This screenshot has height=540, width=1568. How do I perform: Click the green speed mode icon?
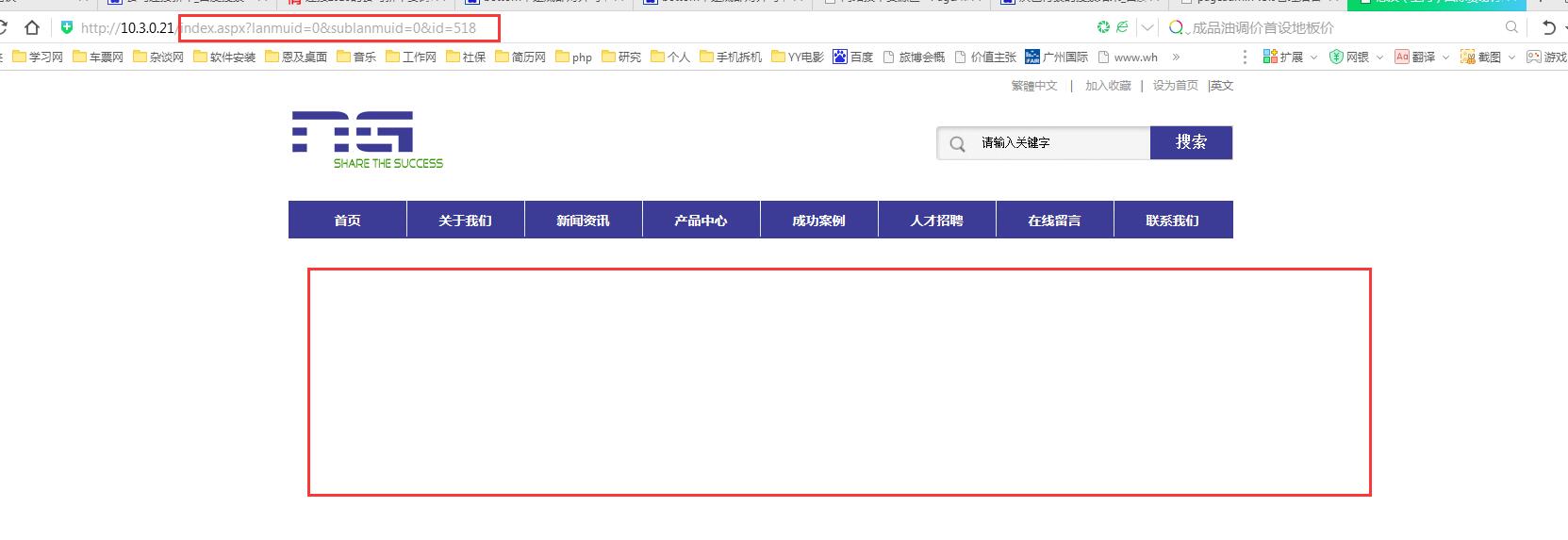pos(1103,28)
